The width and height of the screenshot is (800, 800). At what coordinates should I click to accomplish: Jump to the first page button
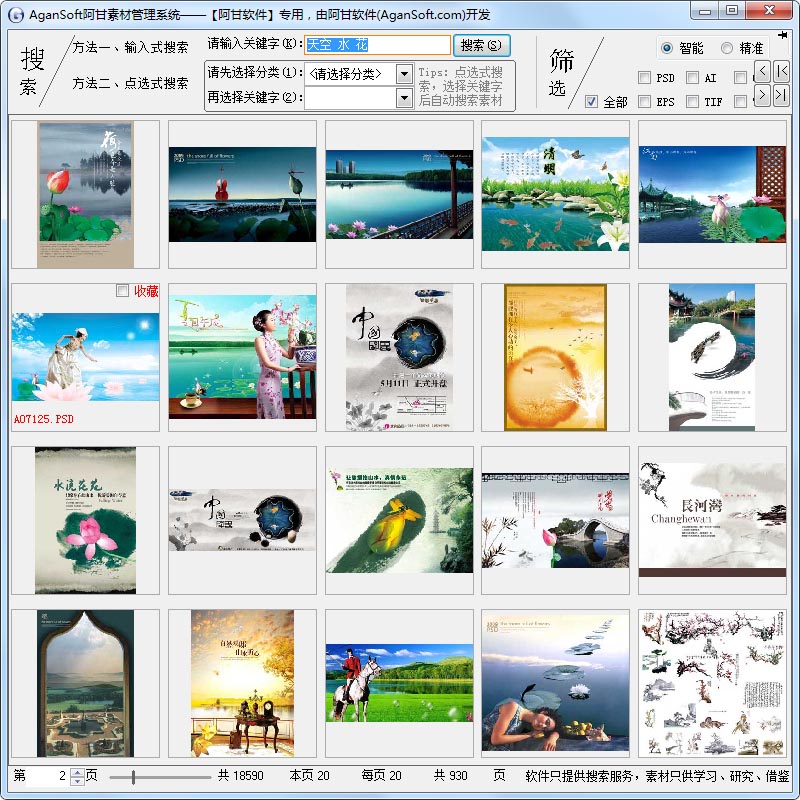coord(781,71)
